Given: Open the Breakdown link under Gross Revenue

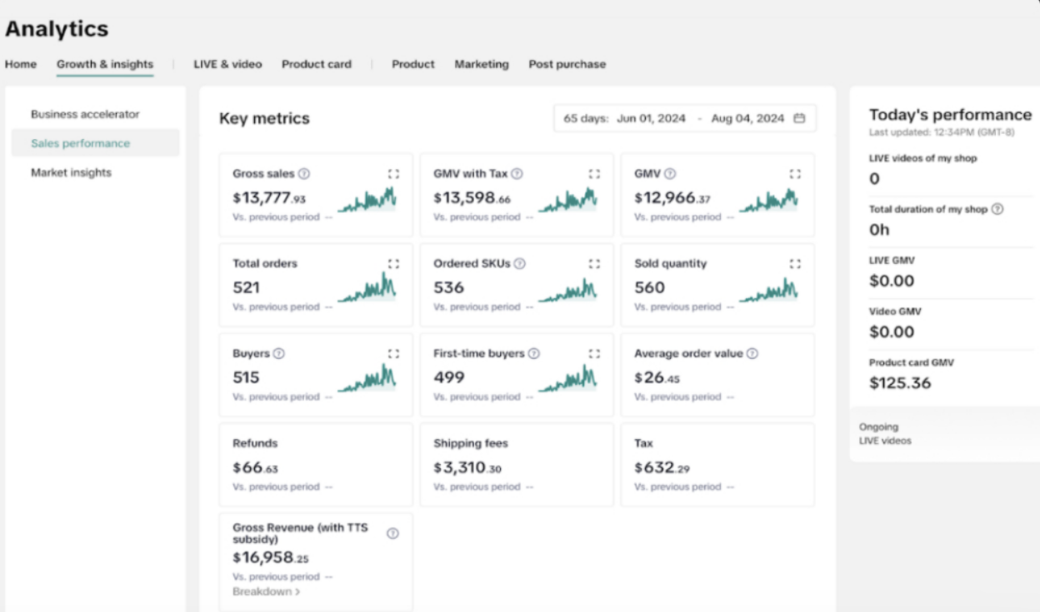Looking at the screenshot, I should [x=266, y=591].
